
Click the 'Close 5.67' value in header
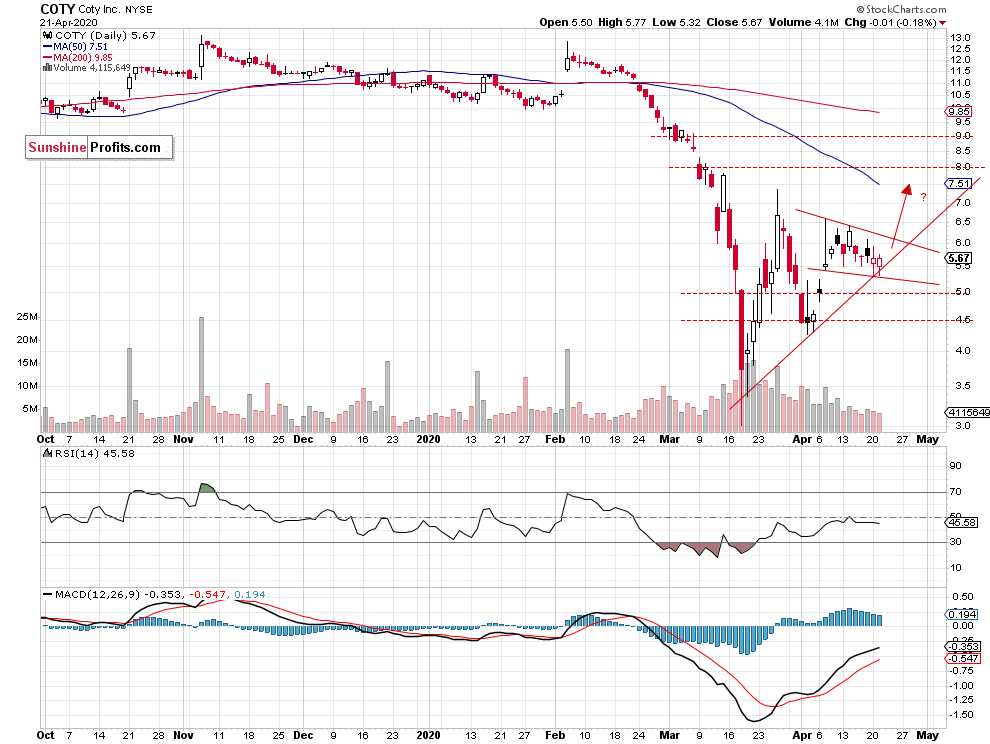click(734, 22)
